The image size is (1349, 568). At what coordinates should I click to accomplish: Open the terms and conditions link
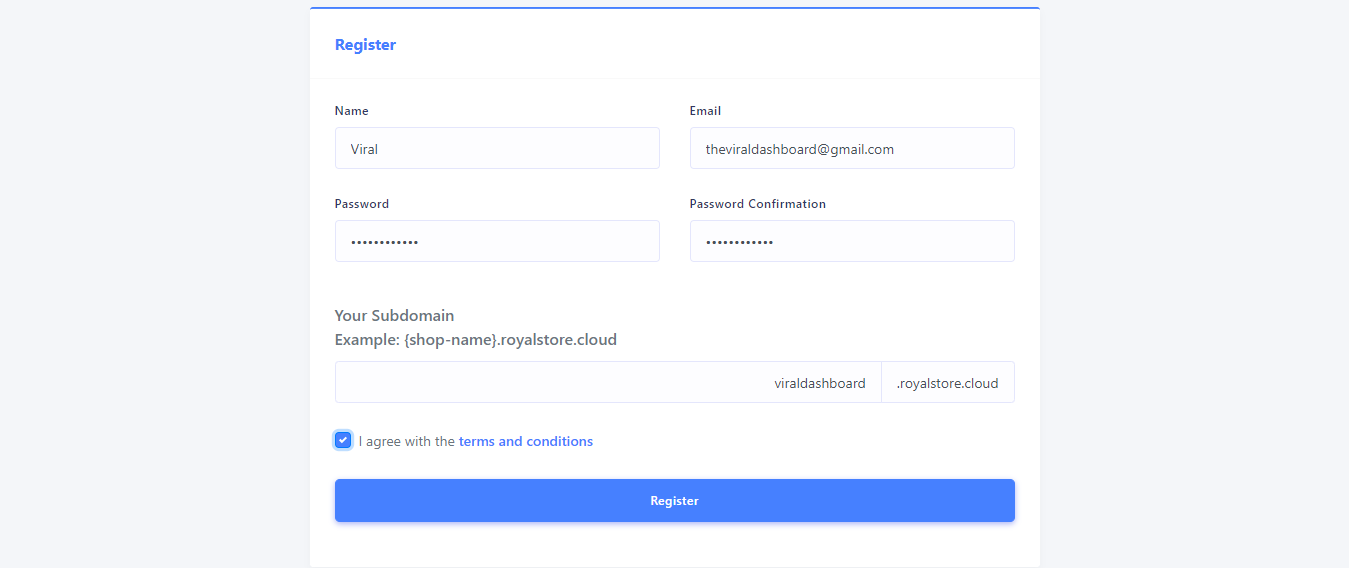(526, 441)
